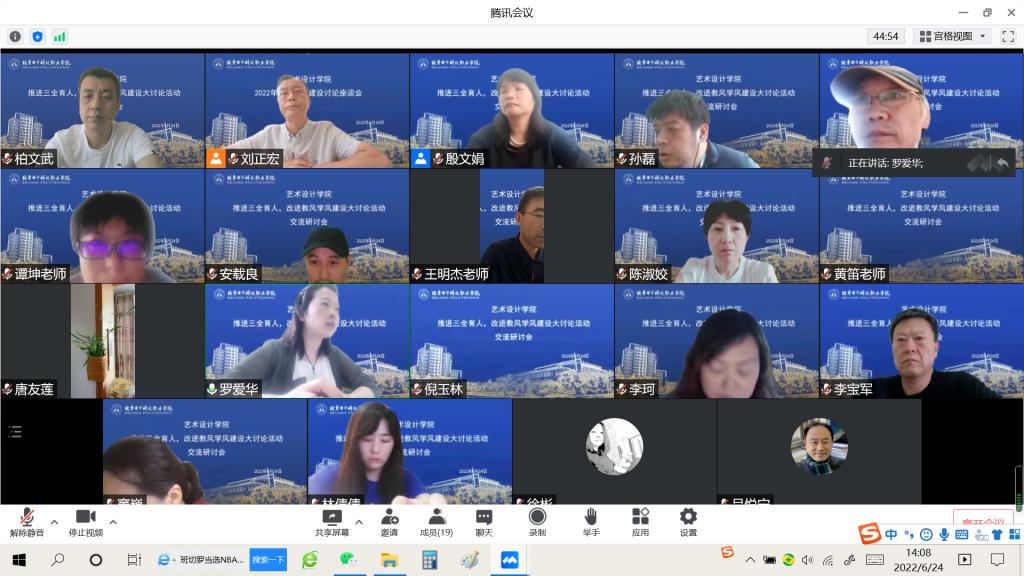Viewport: 1024px width, 576px height.
Task: Check the green network signal icon
Action: (x=60, y=36)
